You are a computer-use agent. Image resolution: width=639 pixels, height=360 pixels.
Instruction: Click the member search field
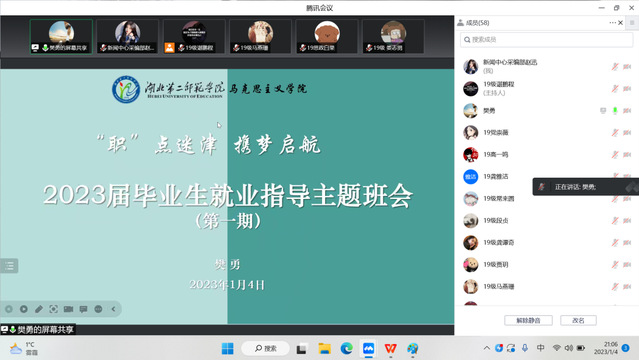[546, 40]
